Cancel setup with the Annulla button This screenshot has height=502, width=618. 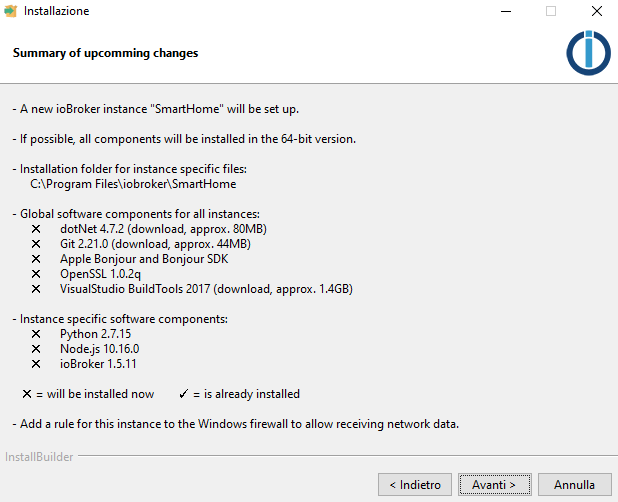pyautogui.click(x=575, y=484)
